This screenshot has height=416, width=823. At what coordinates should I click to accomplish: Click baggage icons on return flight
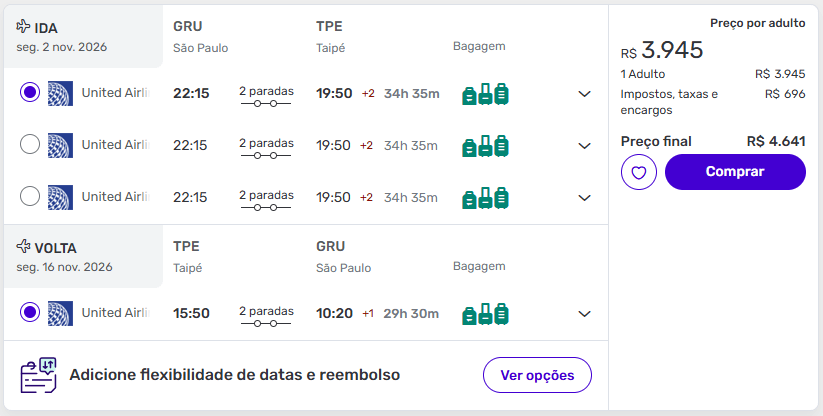click(485, 314)
